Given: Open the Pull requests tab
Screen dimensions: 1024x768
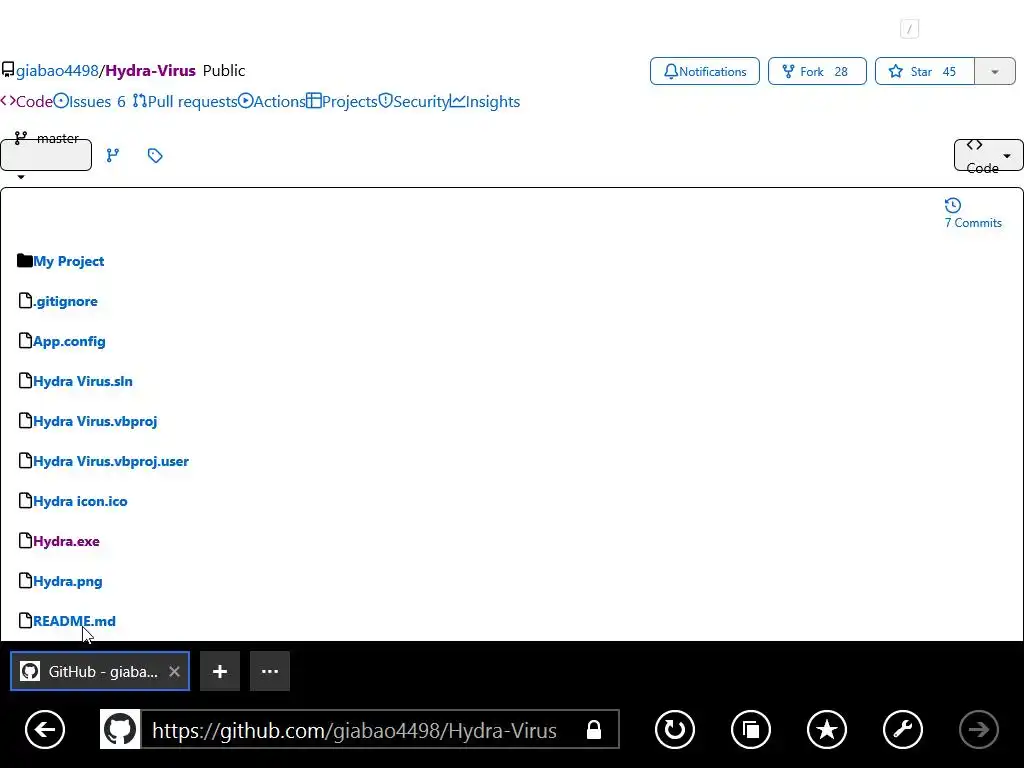Looking at the screenshot, I should pos(185,101).
